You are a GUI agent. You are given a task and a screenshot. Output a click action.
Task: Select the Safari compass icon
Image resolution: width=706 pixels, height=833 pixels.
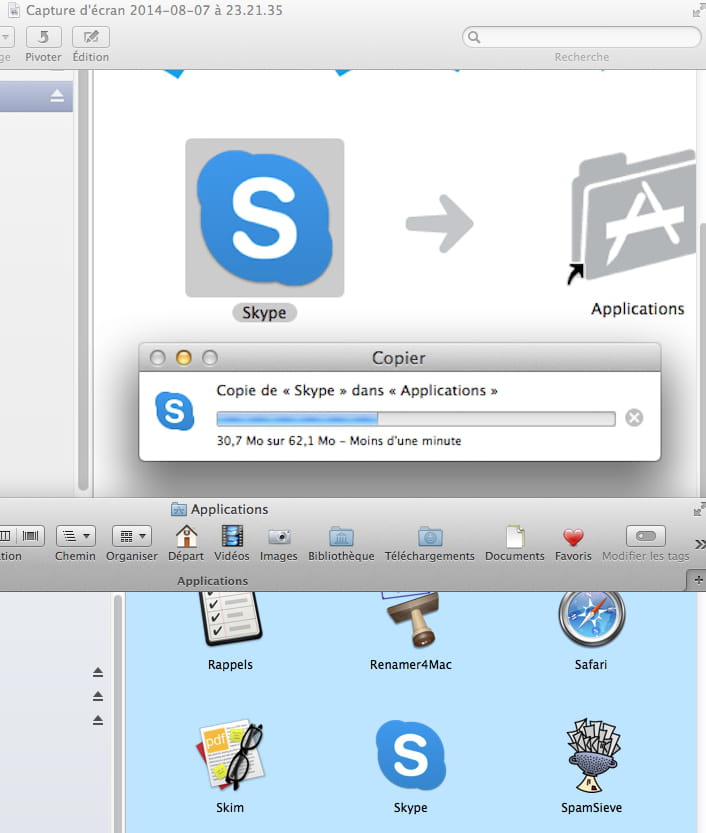point(591,619)
